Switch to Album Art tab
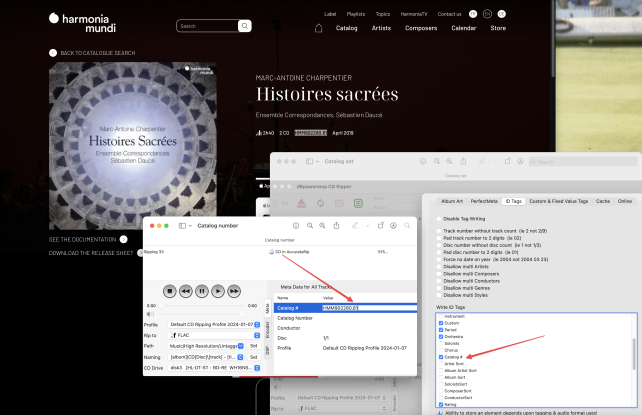642x415 pixels. [x=452, y=201]
